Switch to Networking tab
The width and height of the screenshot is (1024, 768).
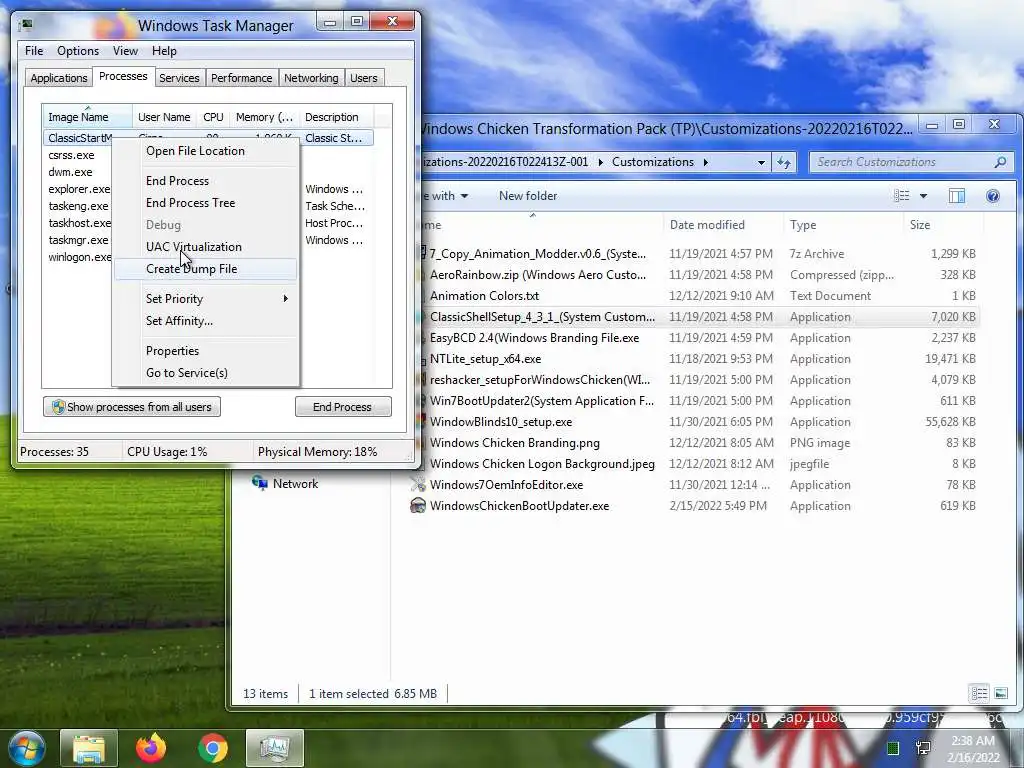311,78
